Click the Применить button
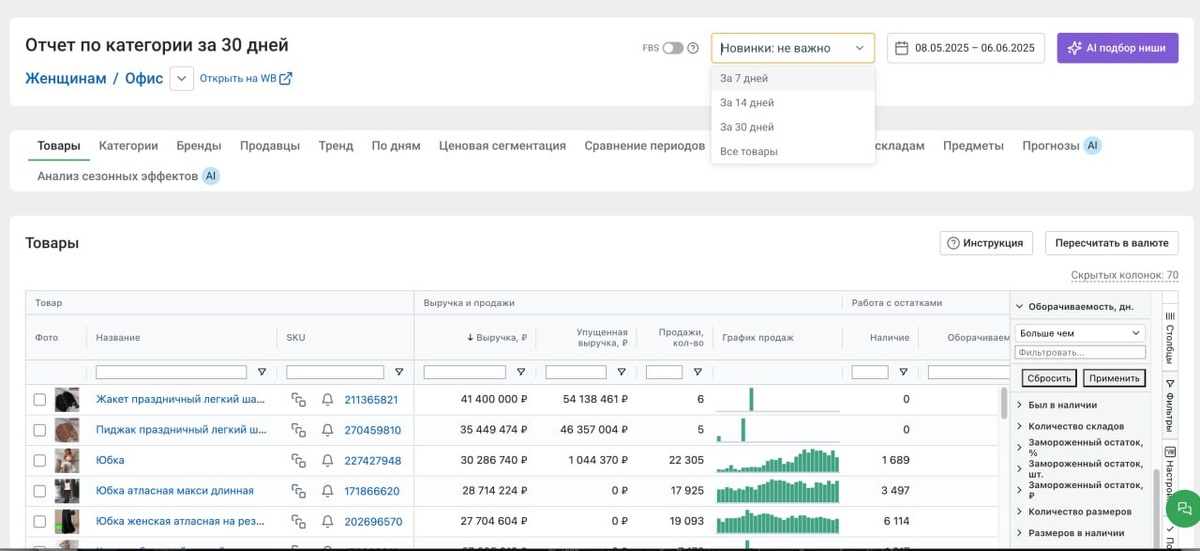 (1114, 378)
